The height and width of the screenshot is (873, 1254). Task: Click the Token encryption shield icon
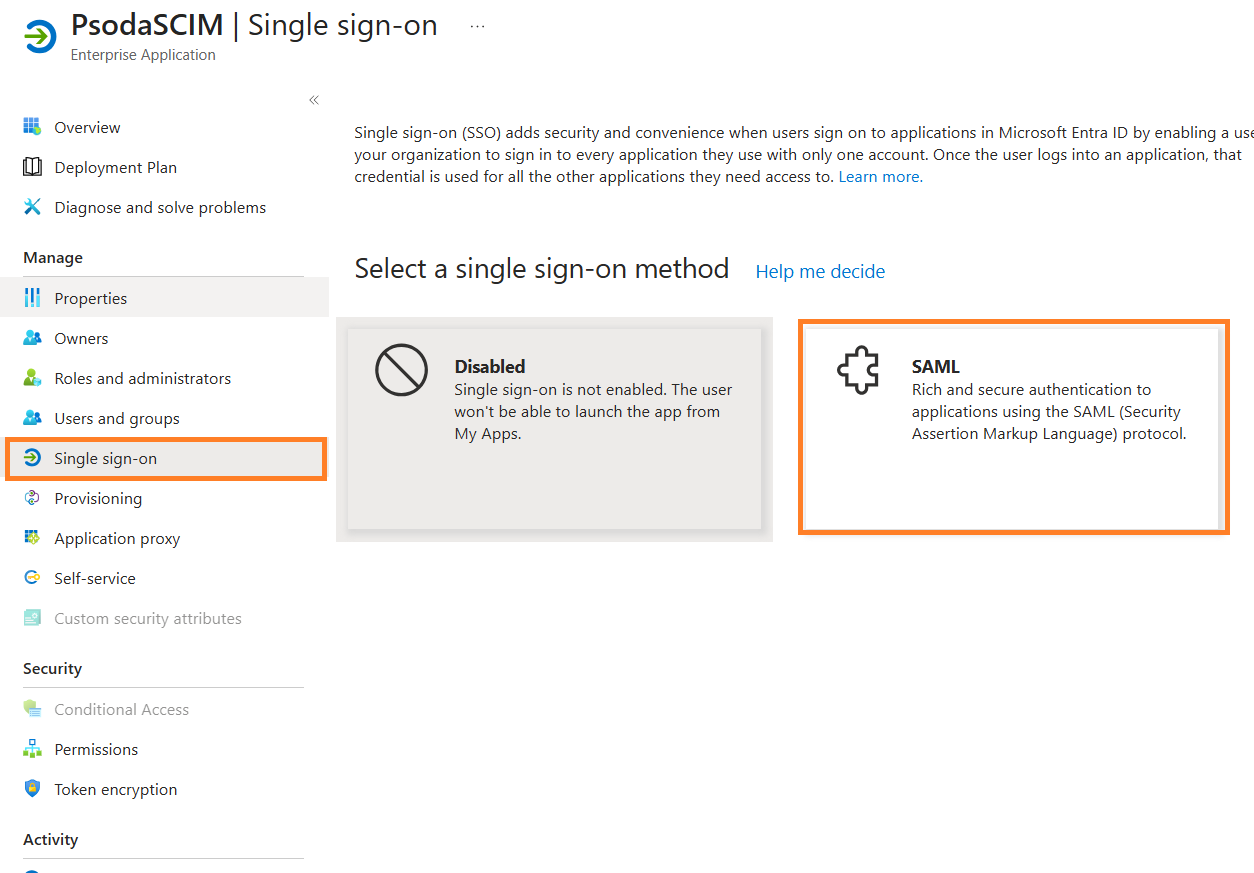point(32,789)
